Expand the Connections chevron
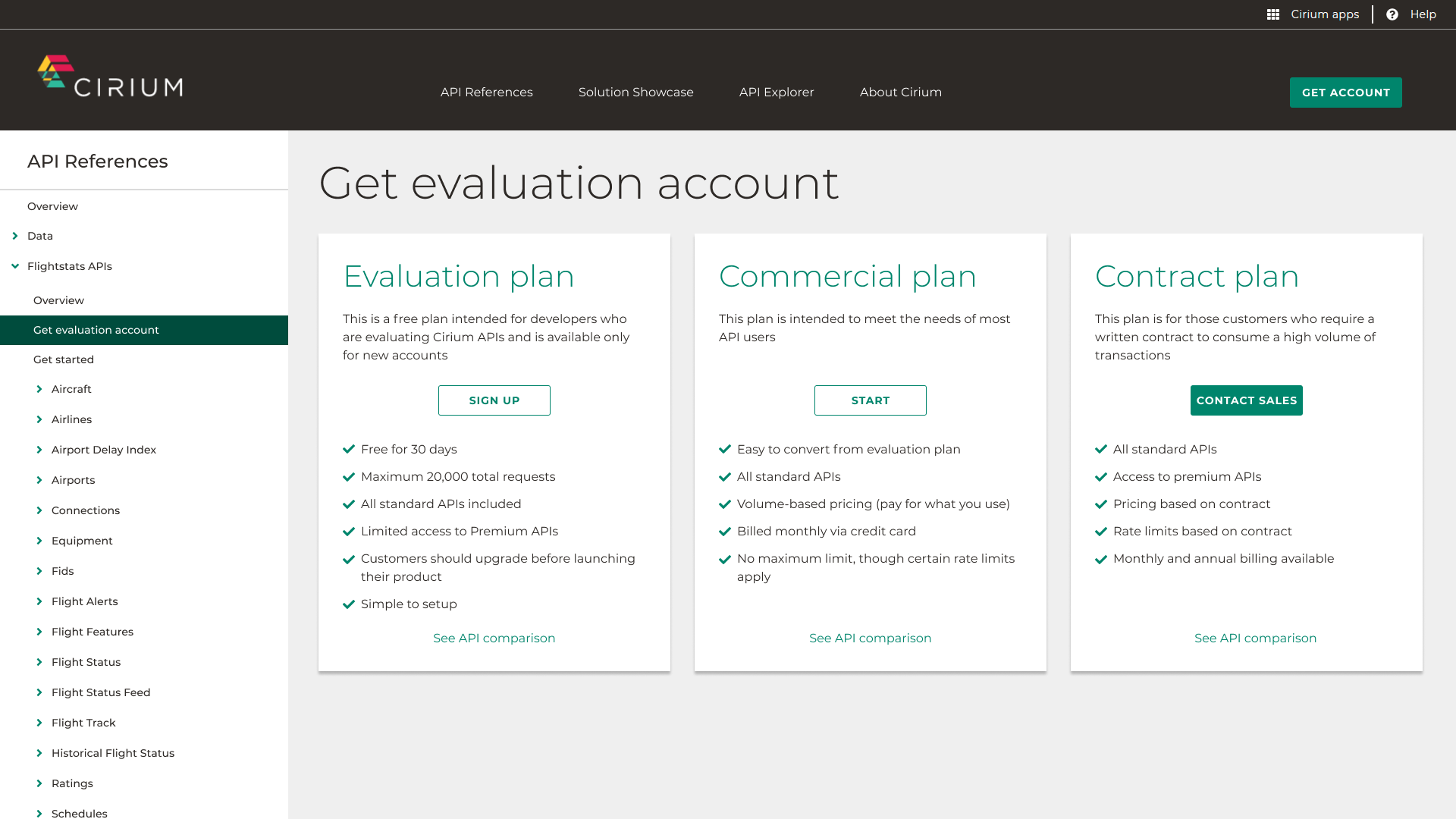The height and width of the screenshot is (819, 1456). tap(39, 510)
